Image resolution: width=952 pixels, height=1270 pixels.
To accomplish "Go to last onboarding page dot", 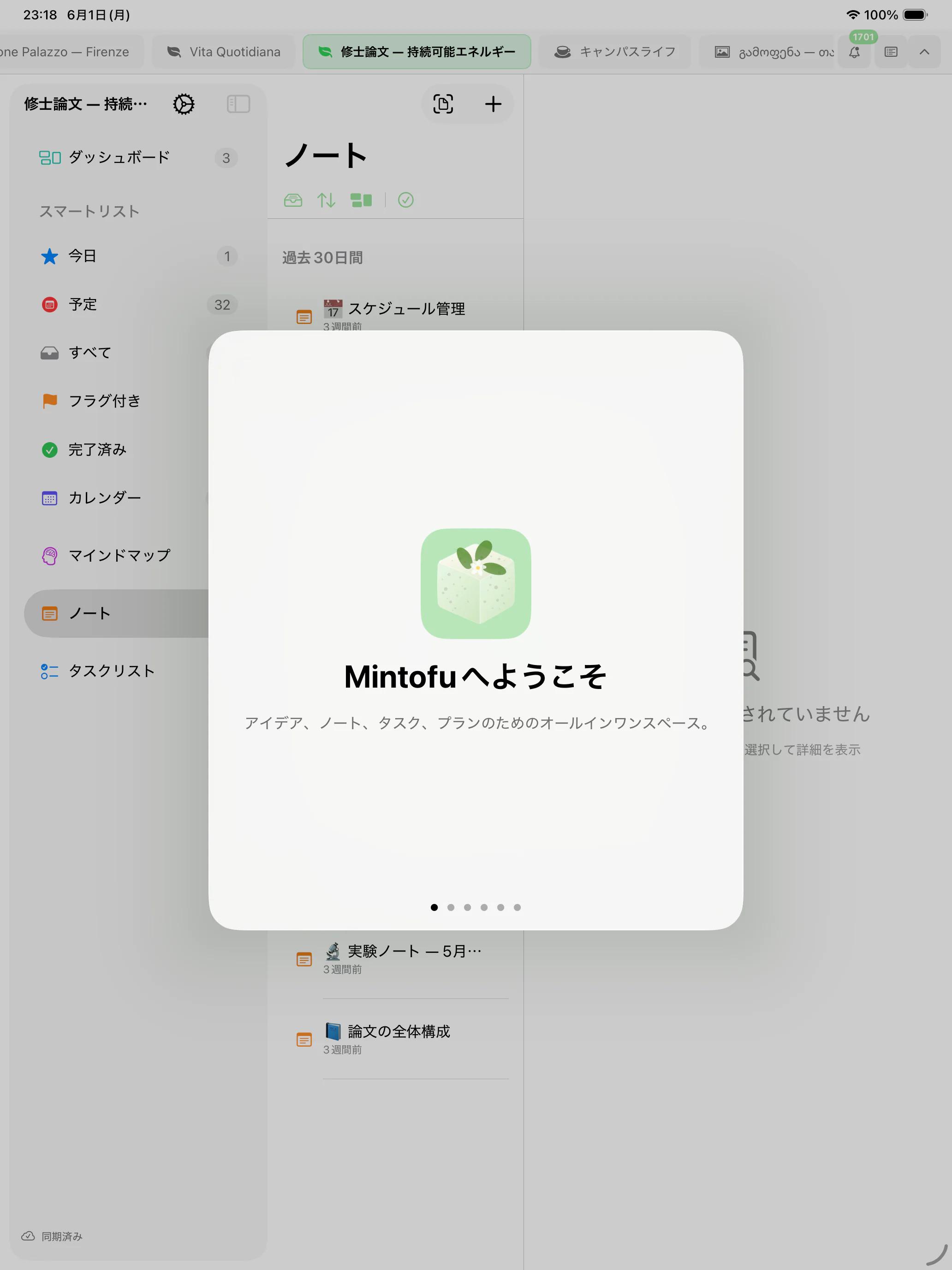I will [518, 907].
